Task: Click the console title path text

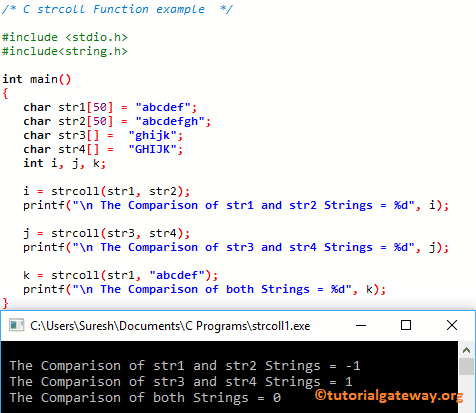Action: click(x=170, y=326)
